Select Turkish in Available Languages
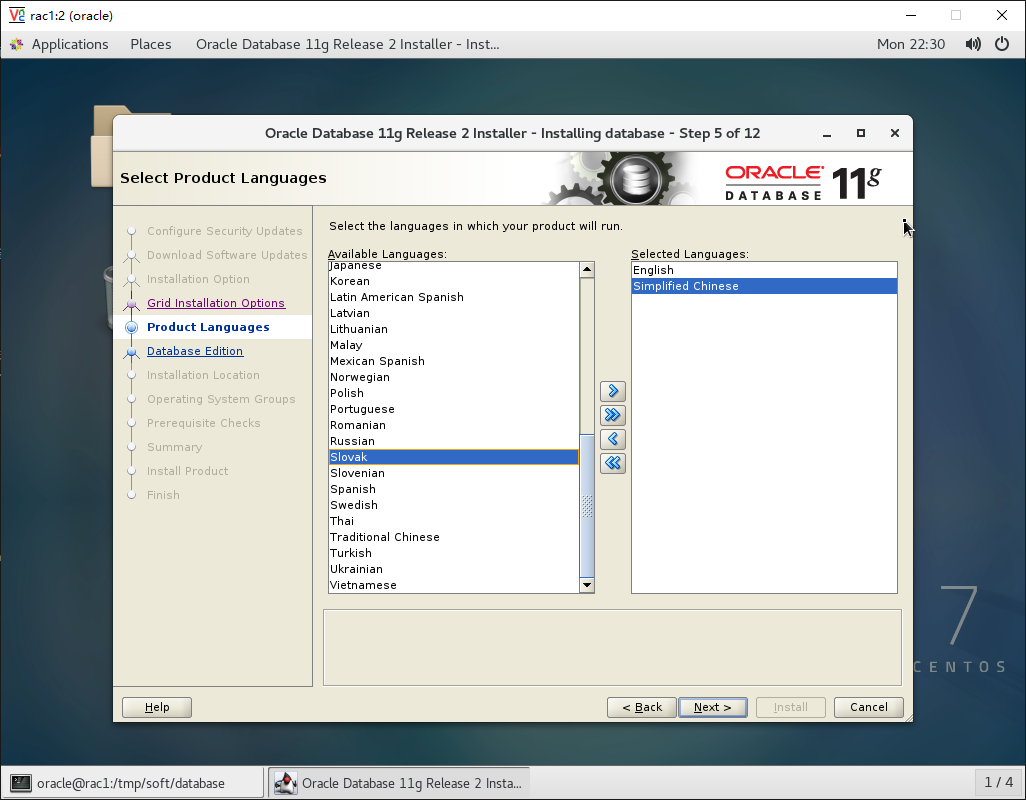Screen dimensions: 1026x800 click(453, 553)
